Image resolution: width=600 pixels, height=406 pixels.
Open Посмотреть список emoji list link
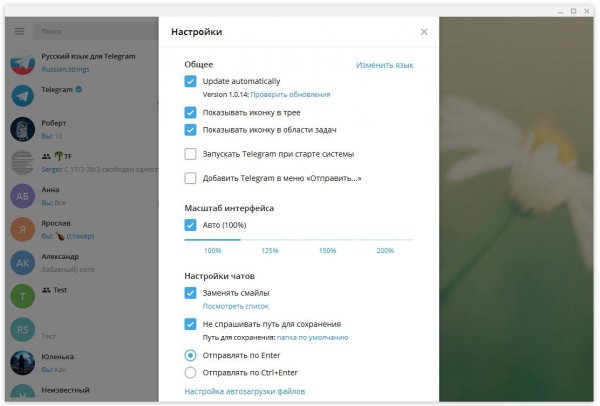pos(236,306)
